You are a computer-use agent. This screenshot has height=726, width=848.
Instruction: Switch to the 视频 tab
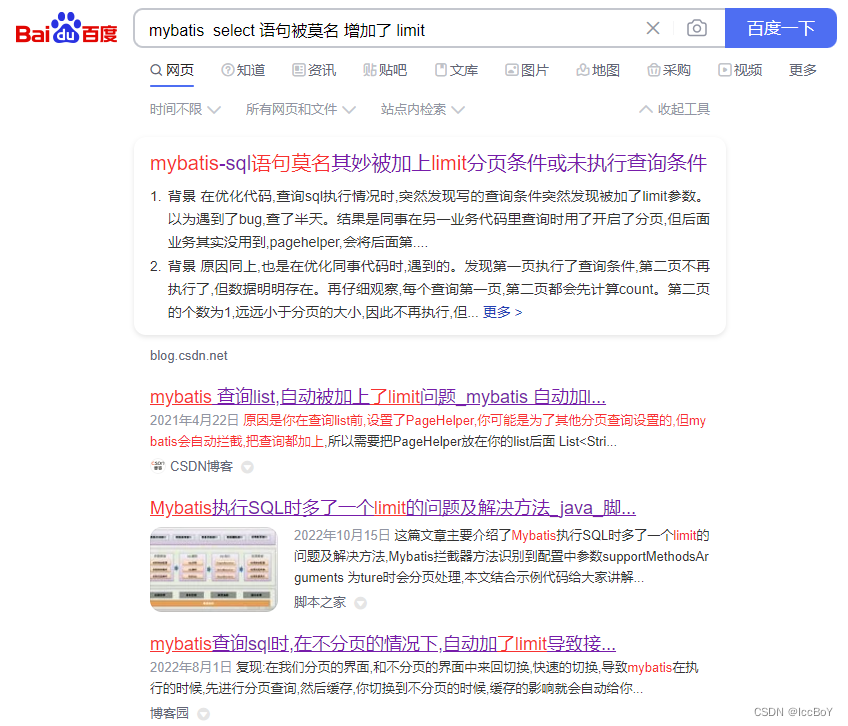coord(740,70)
